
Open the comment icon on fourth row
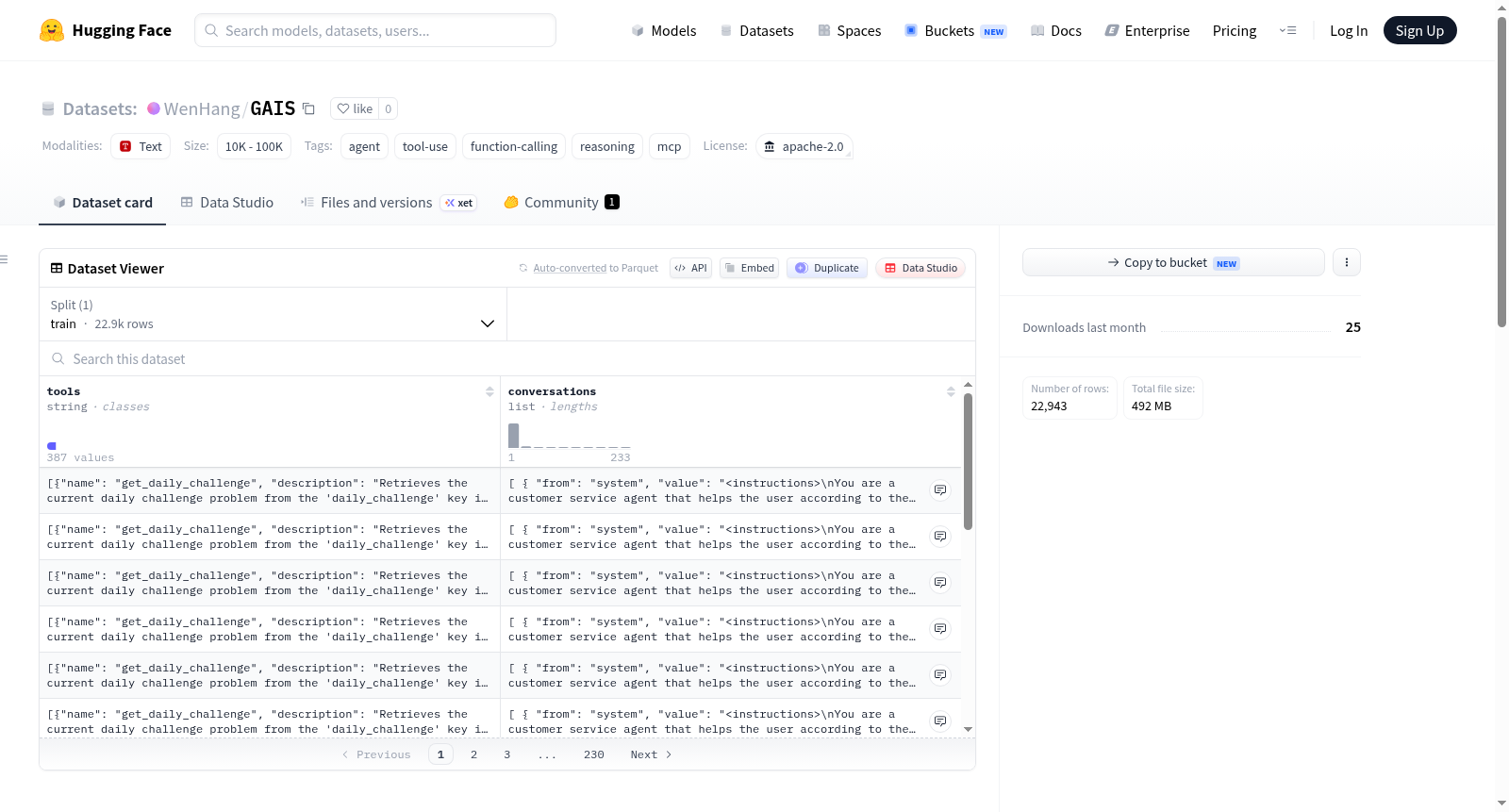940,629
